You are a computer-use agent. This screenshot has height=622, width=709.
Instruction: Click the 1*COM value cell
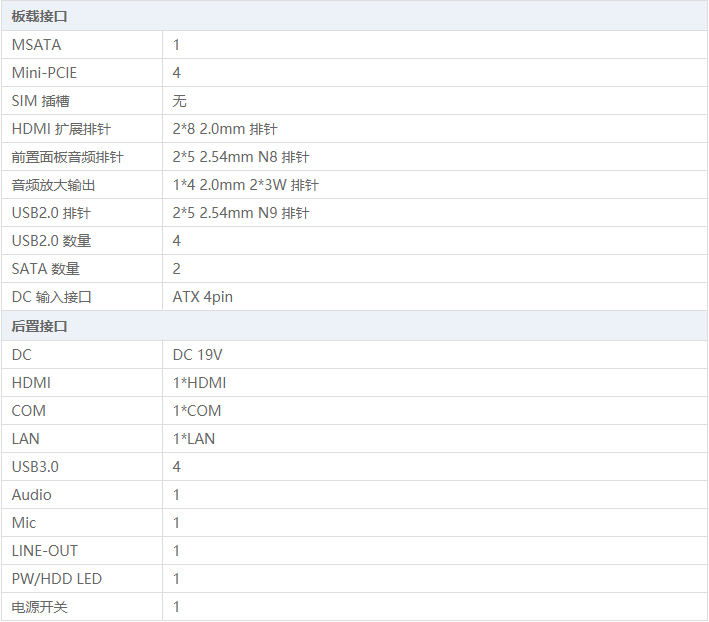pos(197,411)
